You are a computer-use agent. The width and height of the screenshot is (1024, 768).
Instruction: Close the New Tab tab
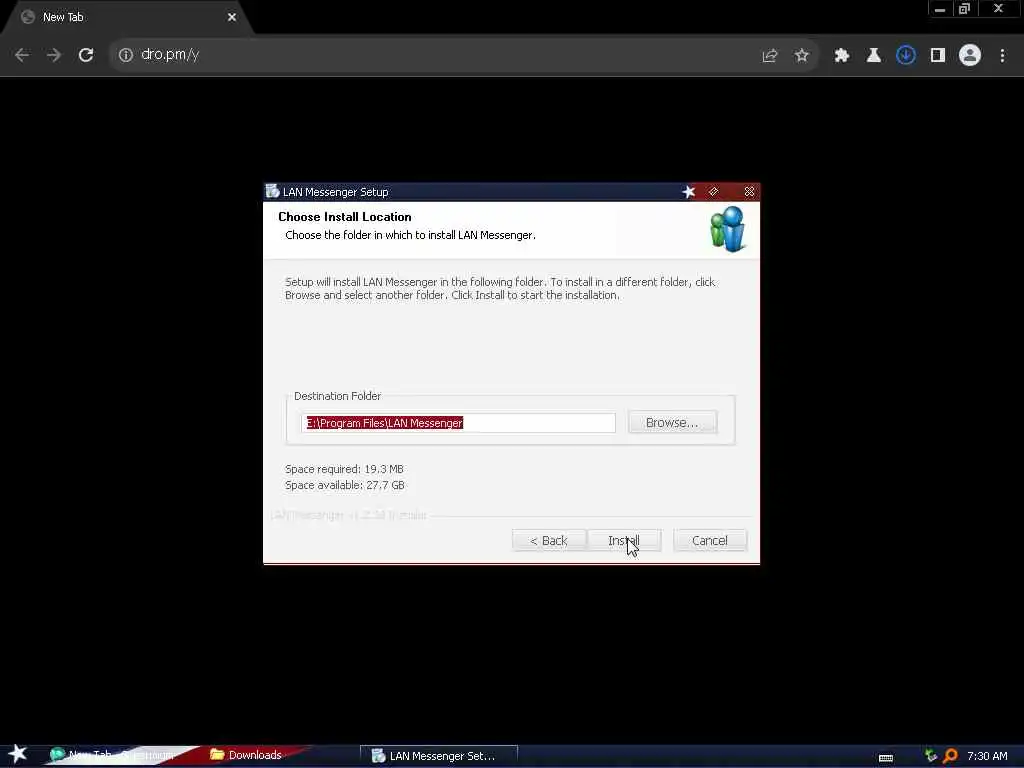pos(232,17)
